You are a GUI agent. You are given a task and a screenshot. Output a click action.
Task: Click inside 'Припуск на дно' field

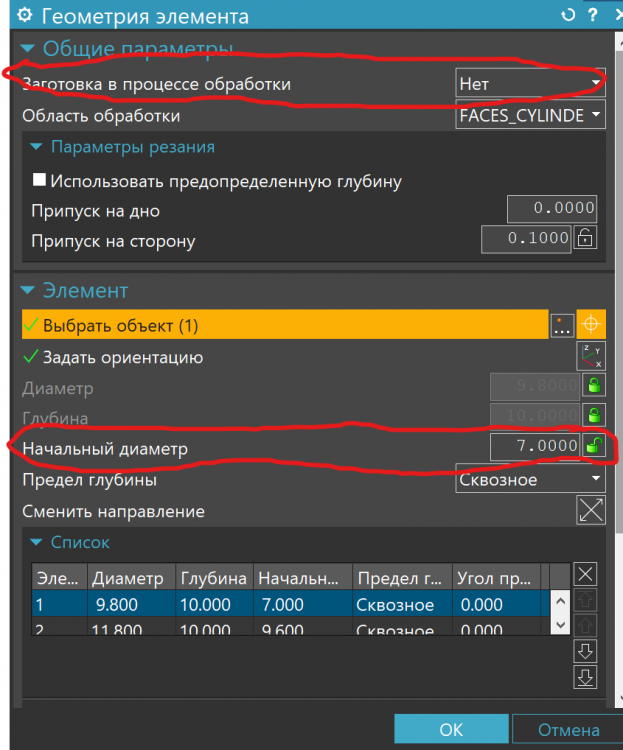pyautogui.click(x=551, y=210)
